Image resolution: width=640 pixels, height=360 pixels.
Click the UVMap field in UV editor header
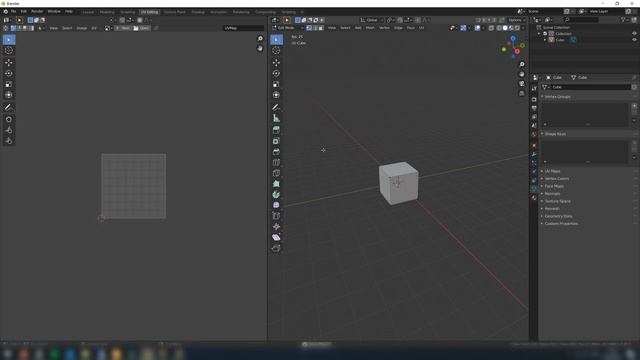(x=243, y=28)
